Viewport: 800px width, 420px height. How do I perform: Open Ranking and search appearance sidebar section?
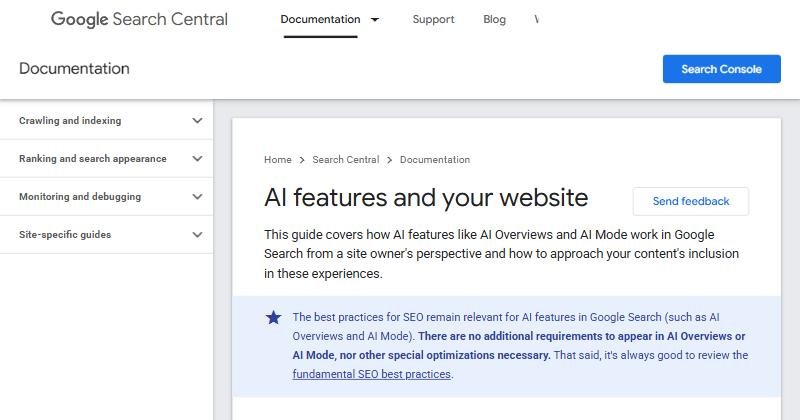pos(107,159)
